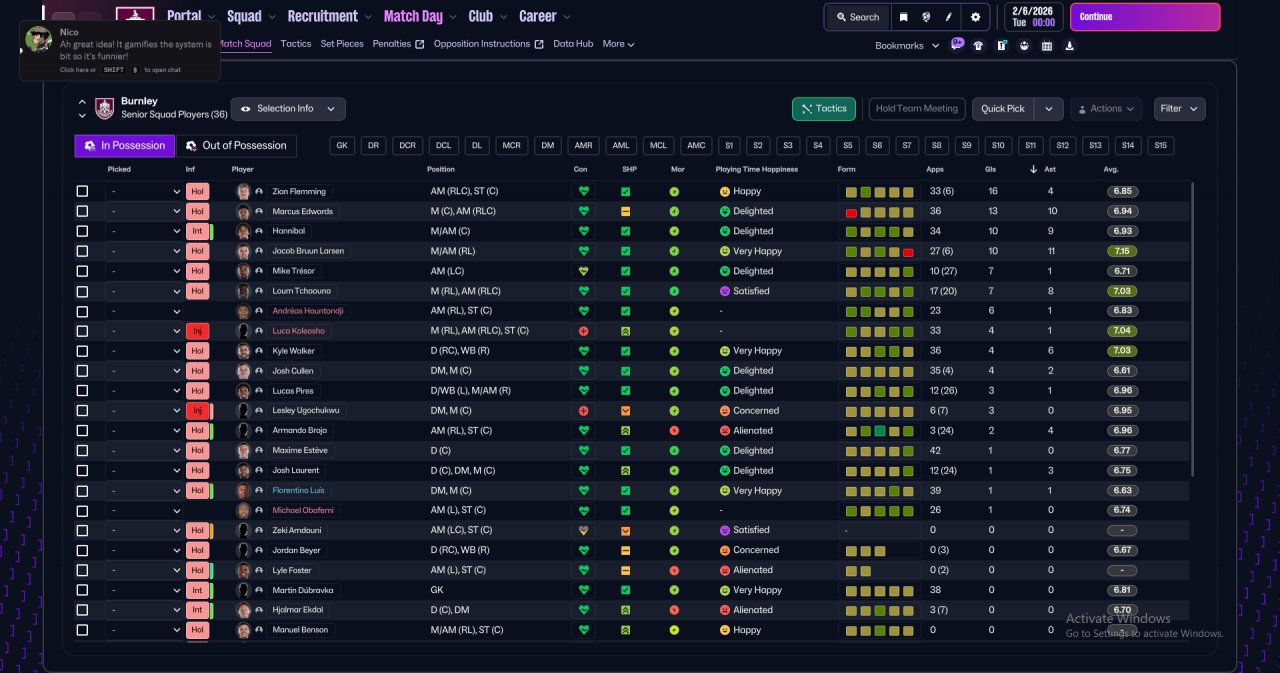Click Zian Flemming's form color squares
The image size is (1280, 673).
coord(879,191)
